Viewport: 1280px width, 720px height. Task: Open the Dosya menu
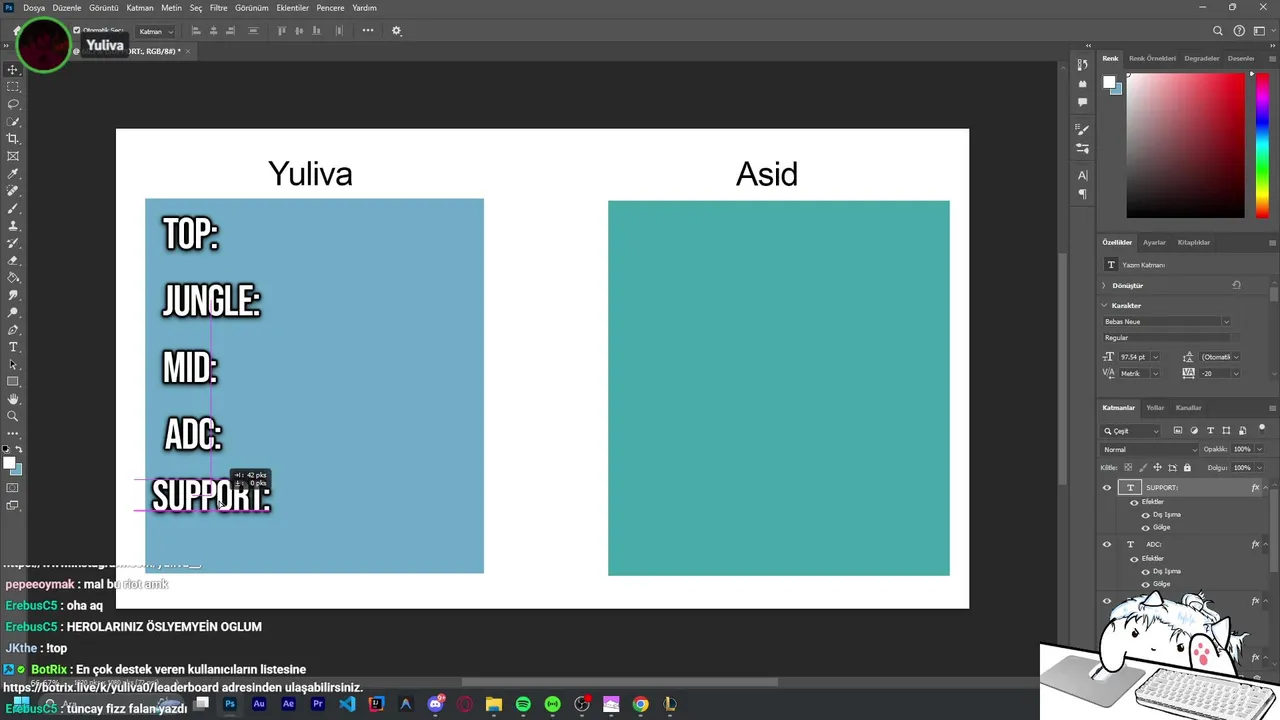pos(34,8)
